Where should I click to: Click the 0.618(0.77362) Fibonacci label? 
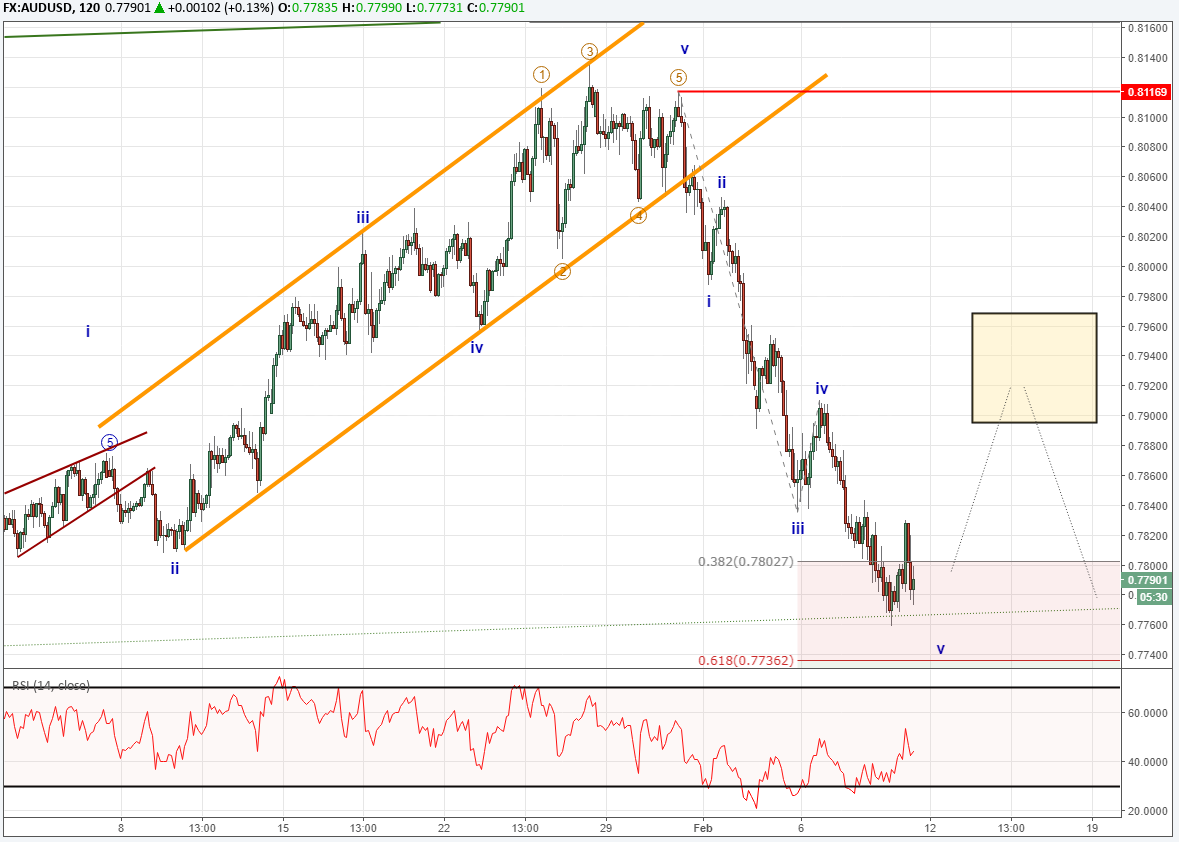pos(745,661)
